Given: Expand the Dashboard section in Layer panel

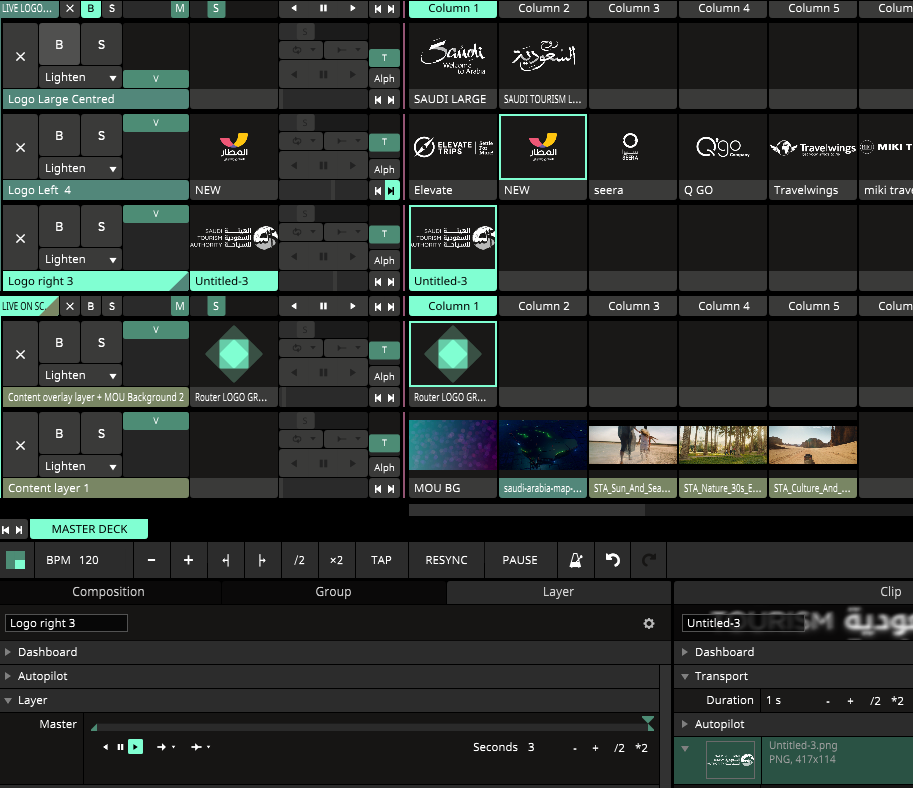Looking at the screenshot, I should coord(47,652).
